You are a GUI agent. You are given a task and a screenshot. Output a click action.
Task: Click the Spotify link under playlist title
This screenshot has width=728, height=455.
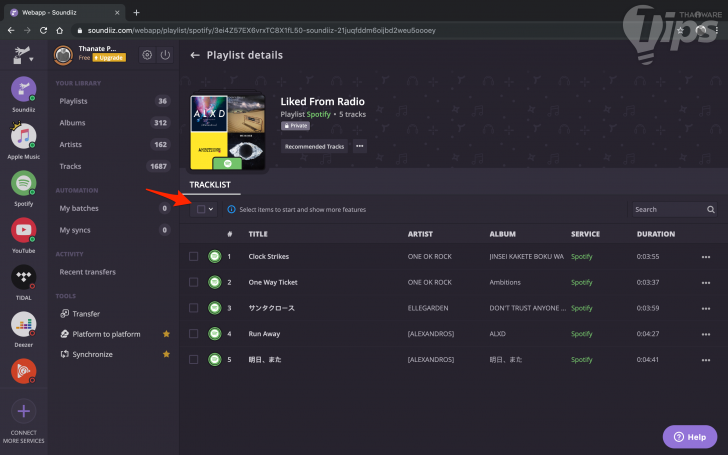318,114
